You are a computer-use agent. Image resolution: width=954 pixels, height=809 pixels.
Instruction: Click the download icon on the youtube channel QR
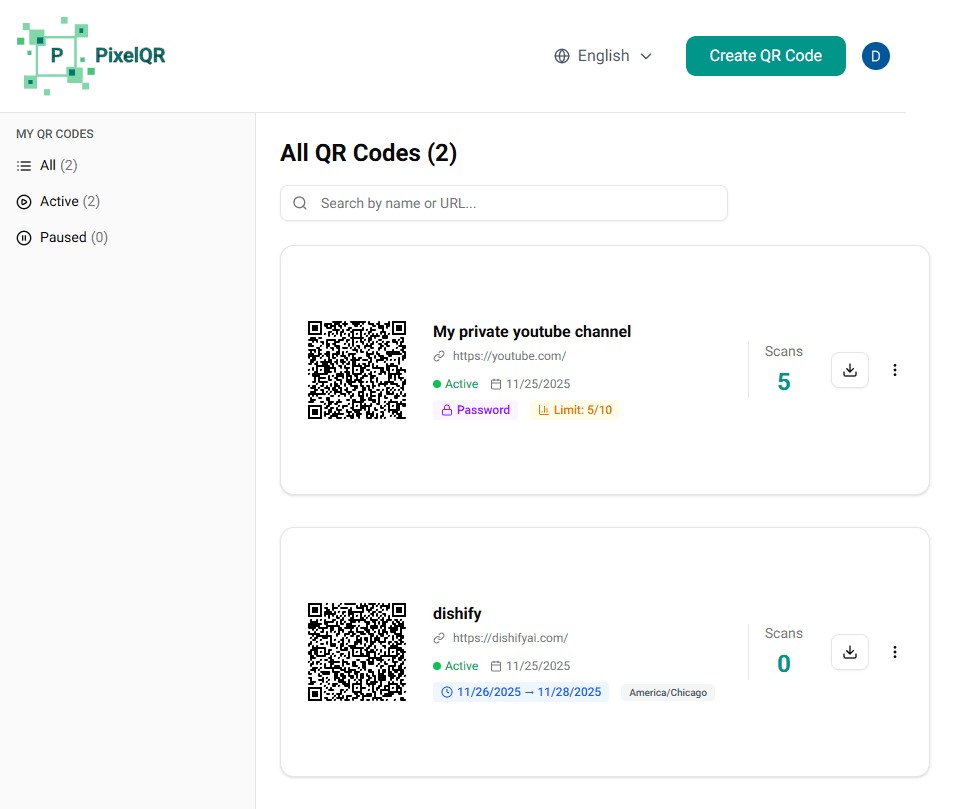(x=849, y=370)
